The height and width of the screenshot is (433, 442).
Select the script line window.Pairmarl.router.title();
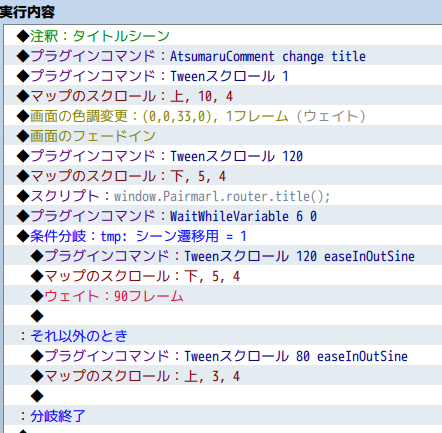click(223, 196)
